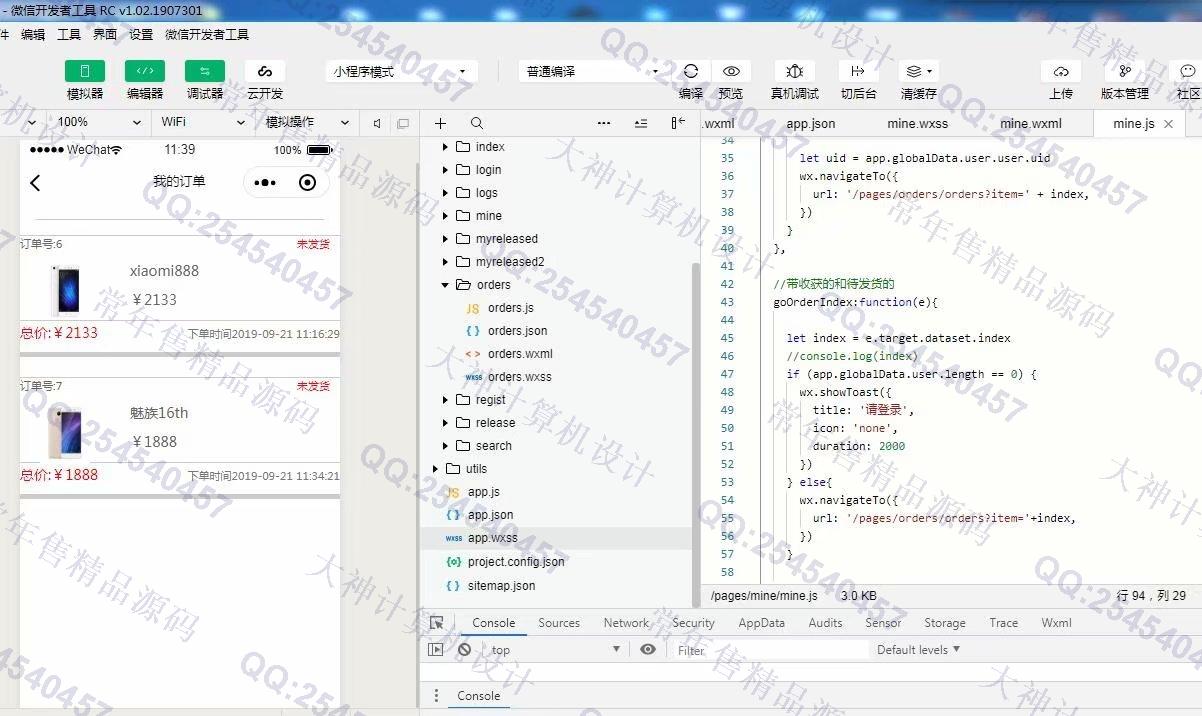Image resolution: width=1202 pixels, height=716 pixels.
Task: Open the WiFi network dropdown
Action: (202, 122)
